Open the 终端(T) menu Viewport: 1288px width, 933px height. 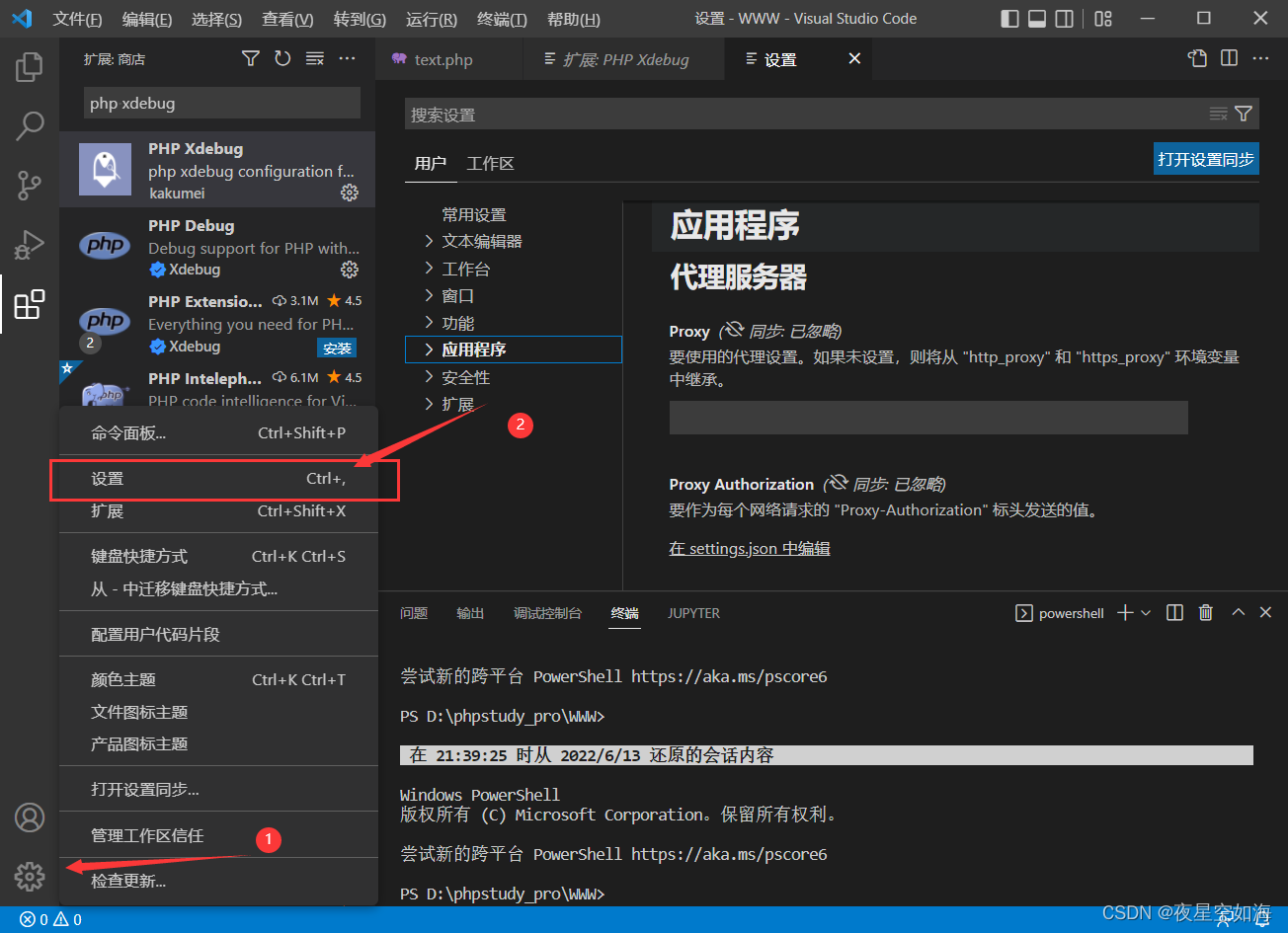[502, 19]
